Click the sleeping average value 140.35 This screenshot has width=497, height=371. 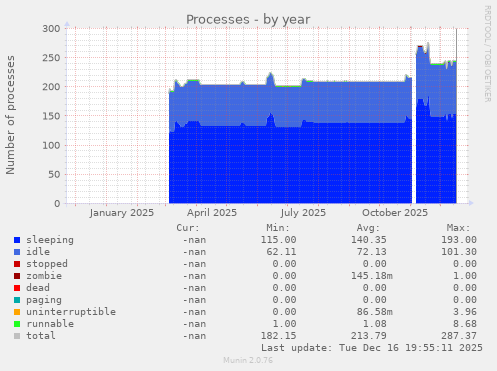[369, 240]
